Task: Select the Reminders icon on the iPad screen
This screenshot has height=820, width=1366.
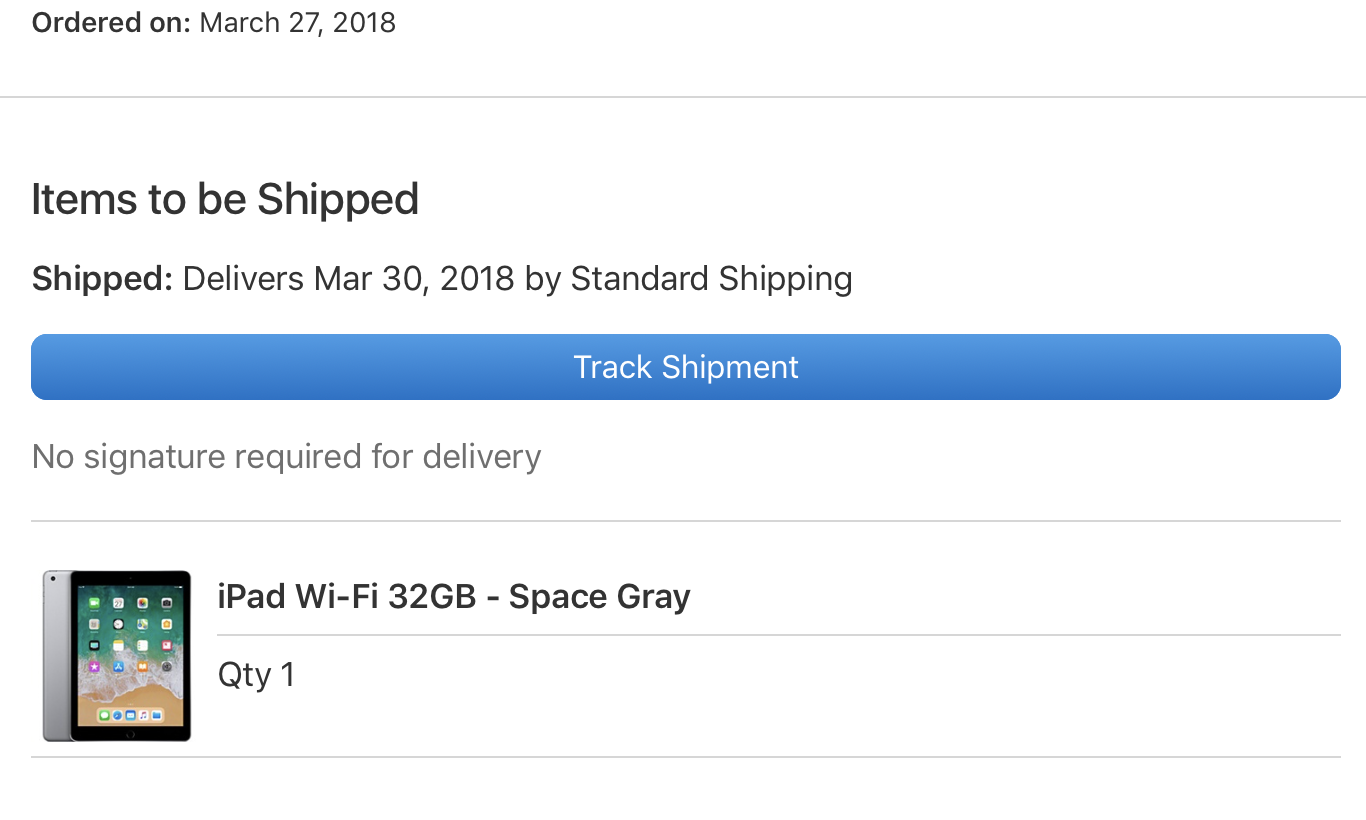Action: [x=141, y=645]
